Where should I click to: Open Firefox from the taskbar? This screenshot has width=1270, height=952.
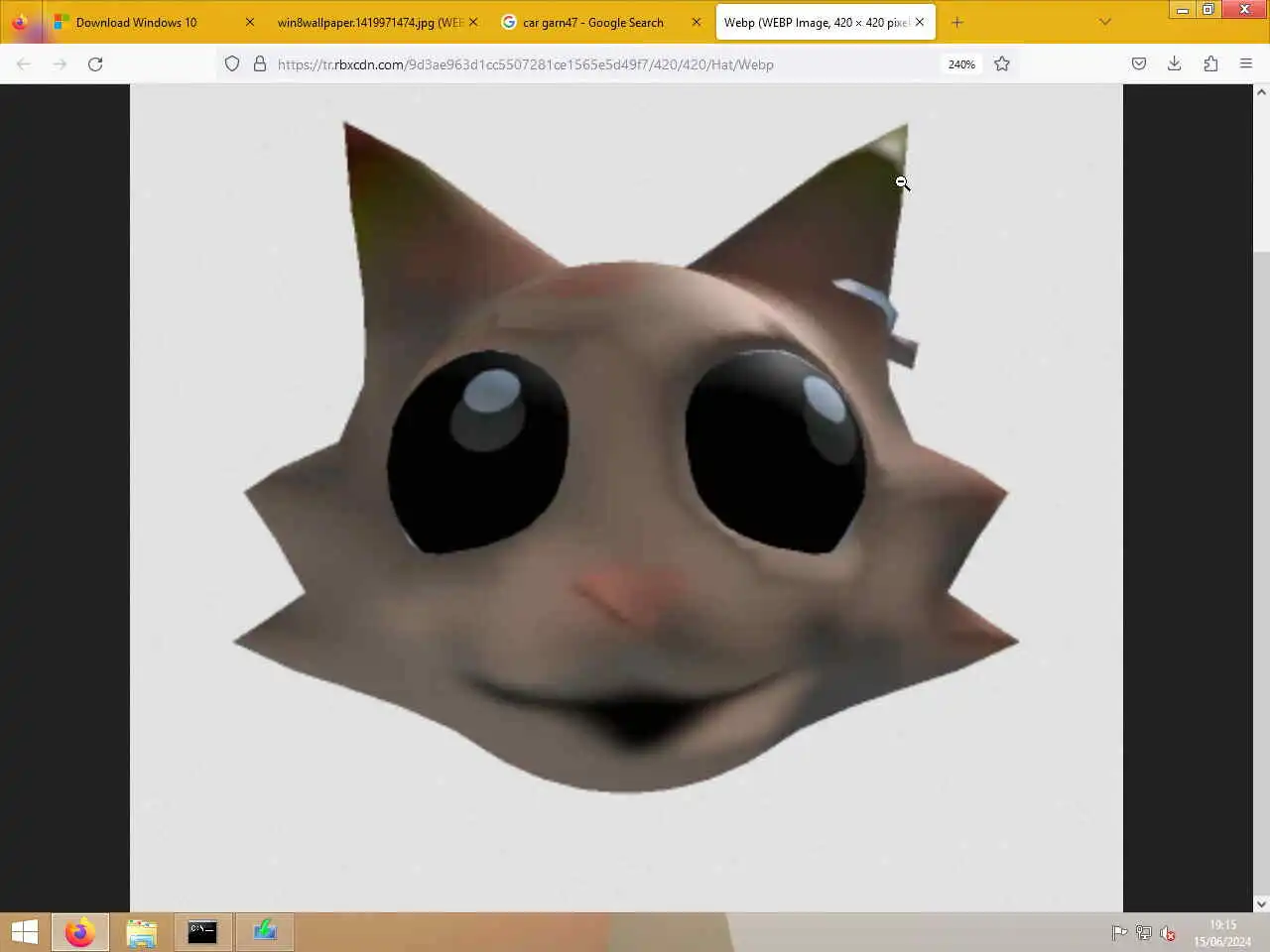(x=79, y=932)
